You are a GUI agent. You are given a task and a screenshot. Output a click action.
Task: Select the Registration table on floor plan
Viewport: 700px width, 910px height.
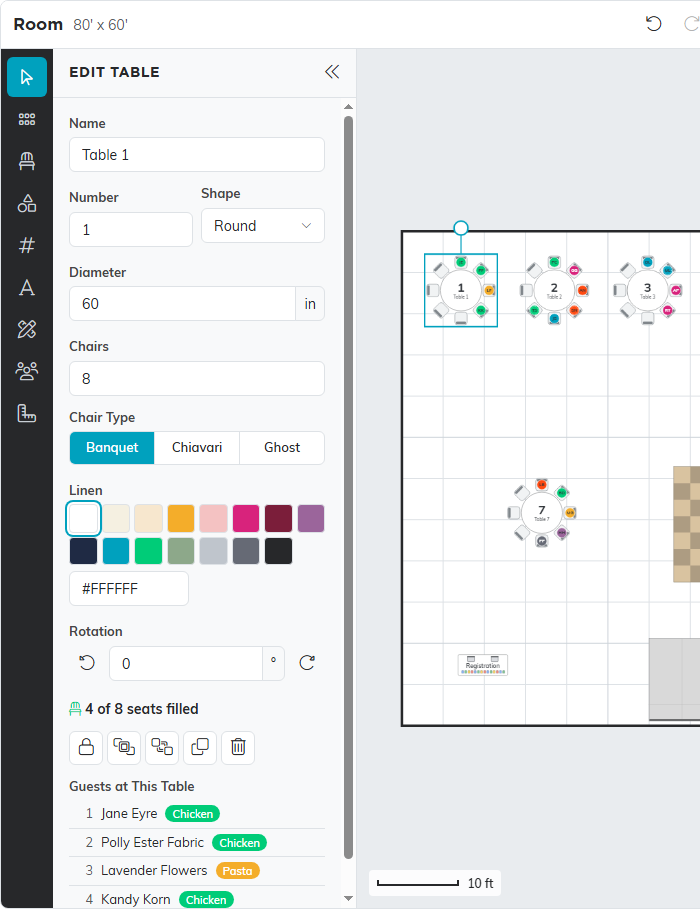point(483,665)
